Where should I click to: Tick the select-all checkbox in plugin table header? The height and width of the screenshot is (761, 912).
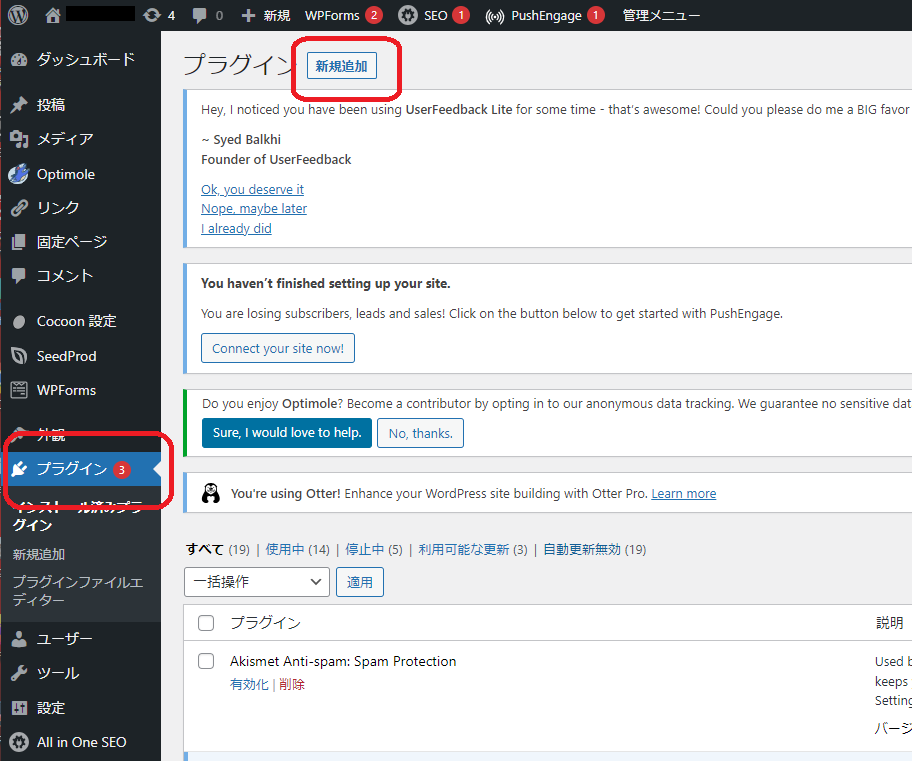click(x=206, y=623)
